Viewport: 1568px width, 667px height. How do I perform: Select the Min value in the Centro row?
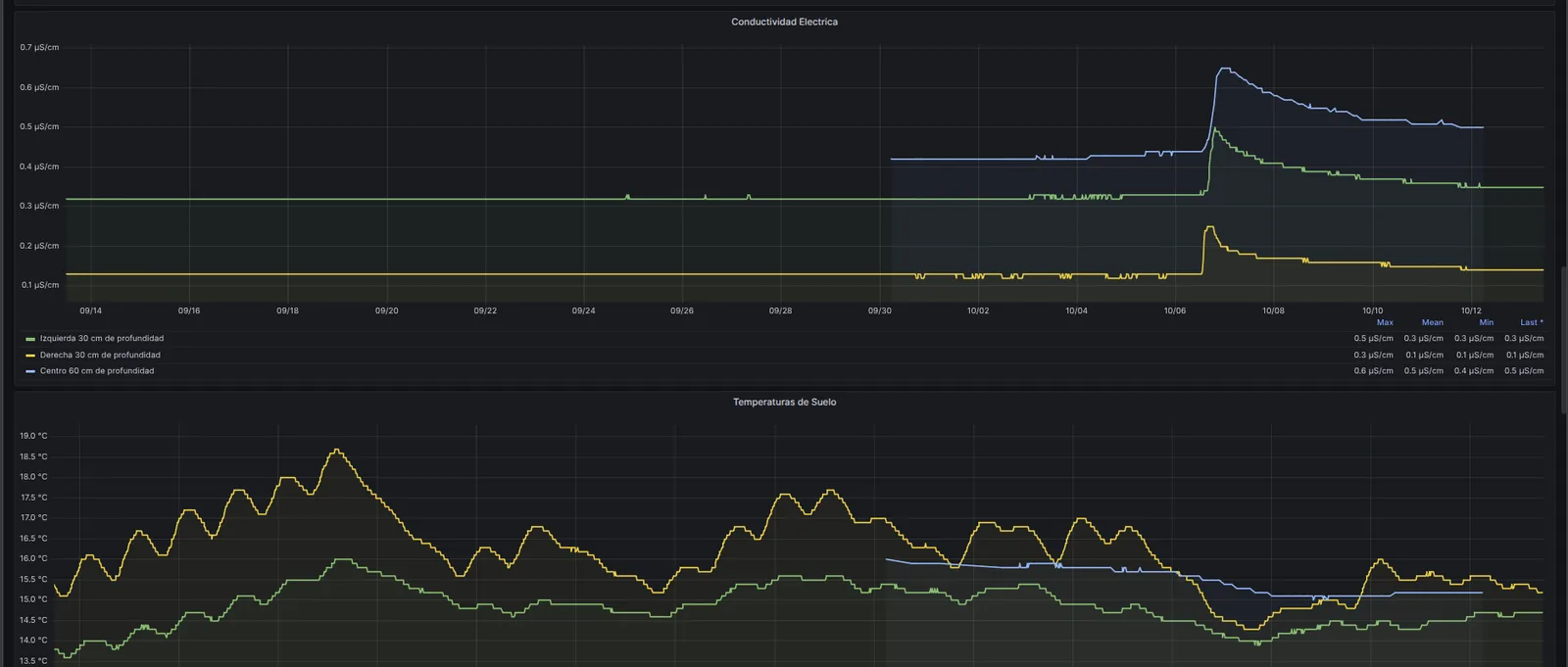(1474, 371)
